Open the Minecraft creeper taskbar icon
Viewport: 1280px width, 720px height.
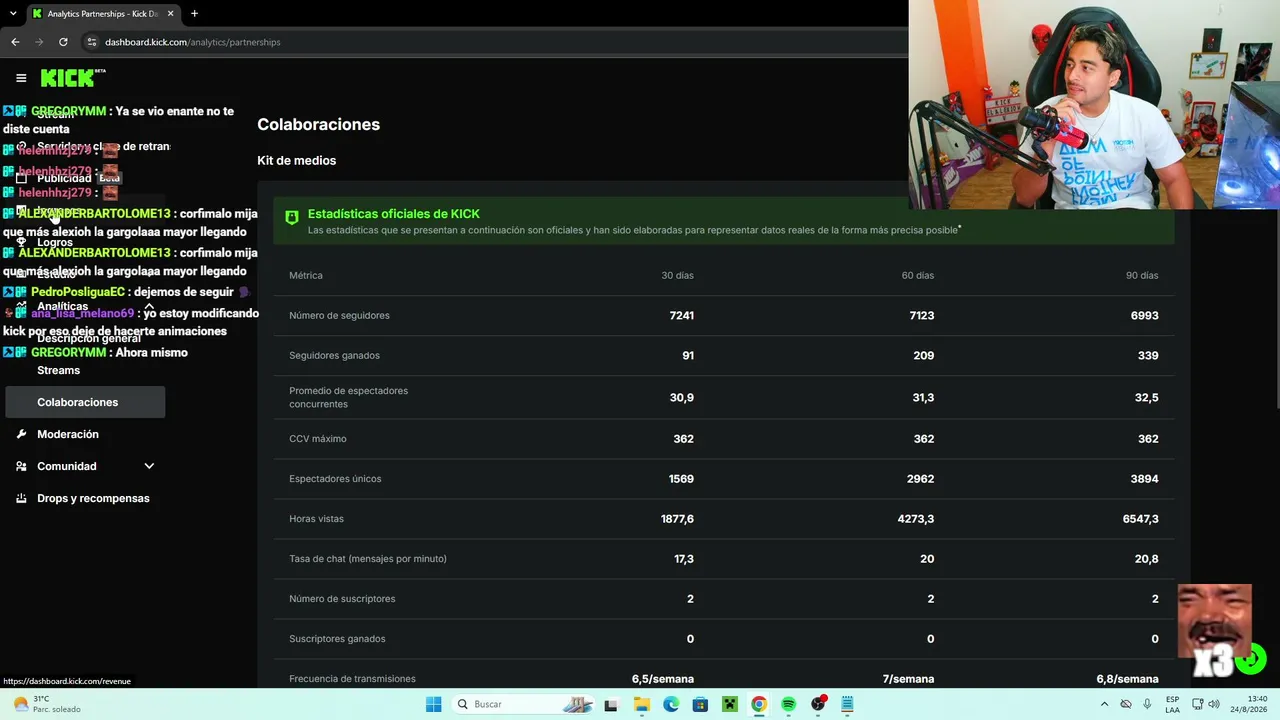point(730,704)
